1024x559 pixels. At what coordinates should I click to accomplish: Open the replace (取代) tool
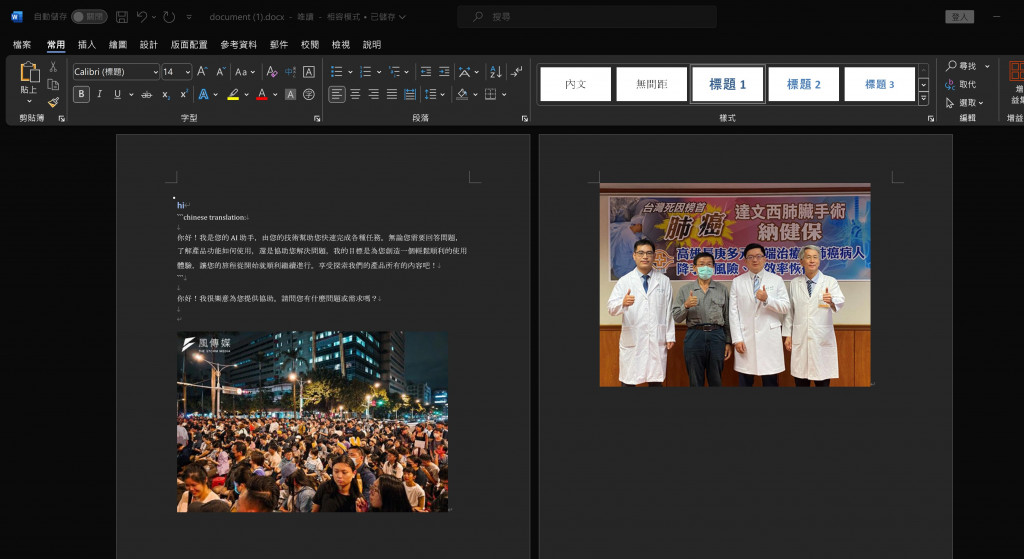point(960,84)
